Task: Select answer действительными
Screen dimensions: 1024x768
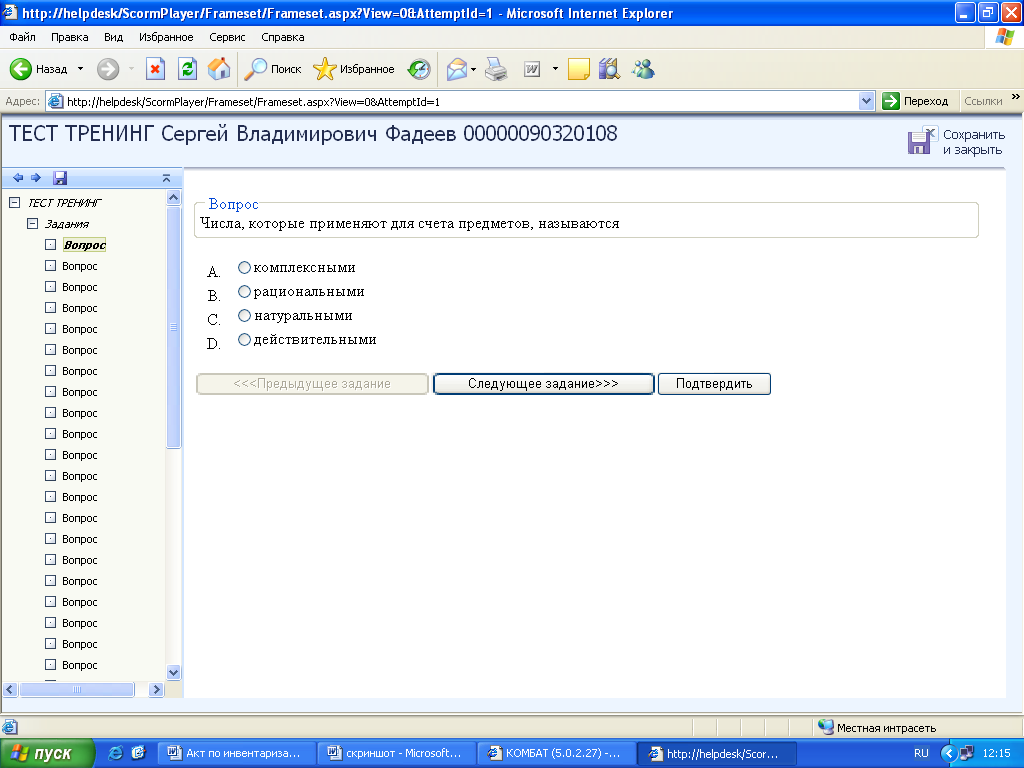Action: 244,340
